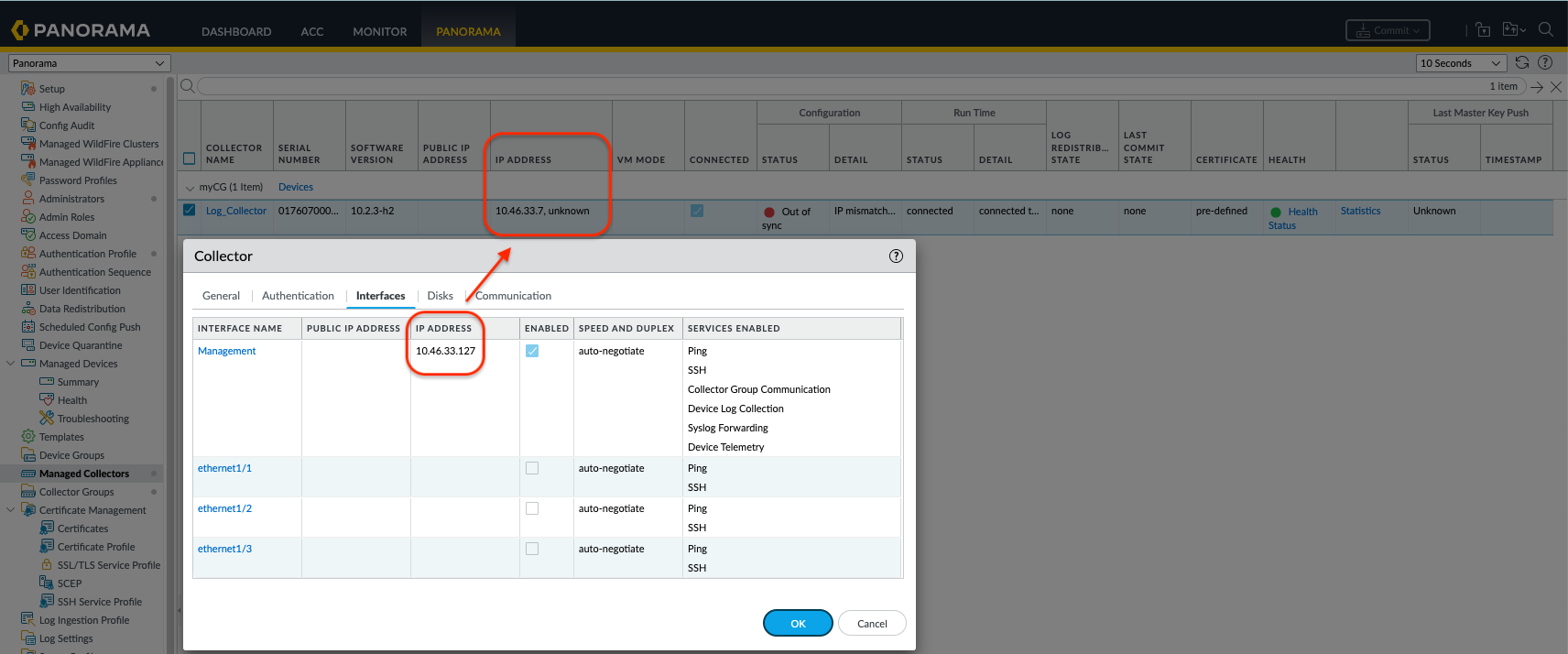Click the SCEP icon in sidebar
Viewport: 1568px width, 654px height.
(x=46, y=583)
